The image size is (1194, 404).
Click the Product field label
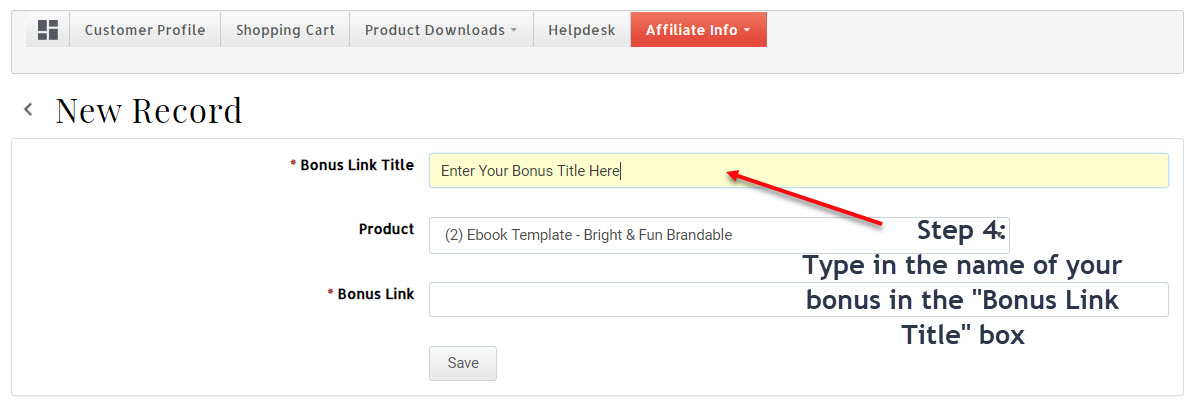click(387, 229)
